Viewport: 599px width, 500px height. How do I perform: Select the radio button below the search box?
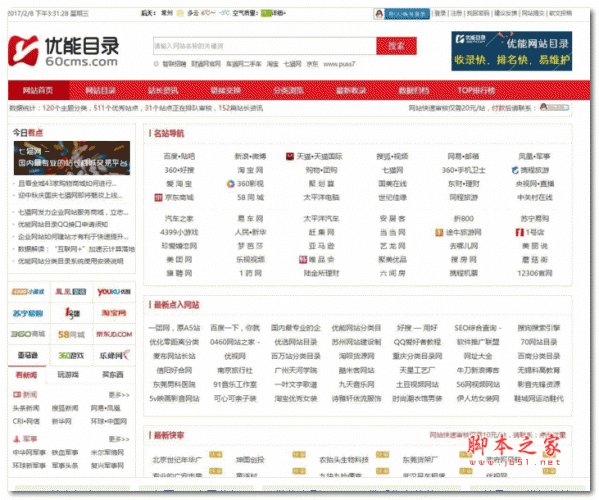(156, 64)
